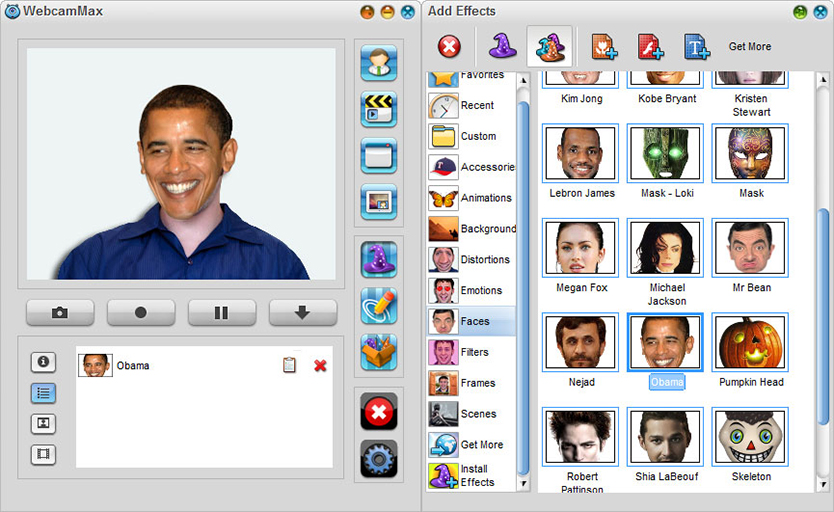Copy the Obama effect with clipboard icon
This screenshot has height=512, width=834.
[289, 365]
